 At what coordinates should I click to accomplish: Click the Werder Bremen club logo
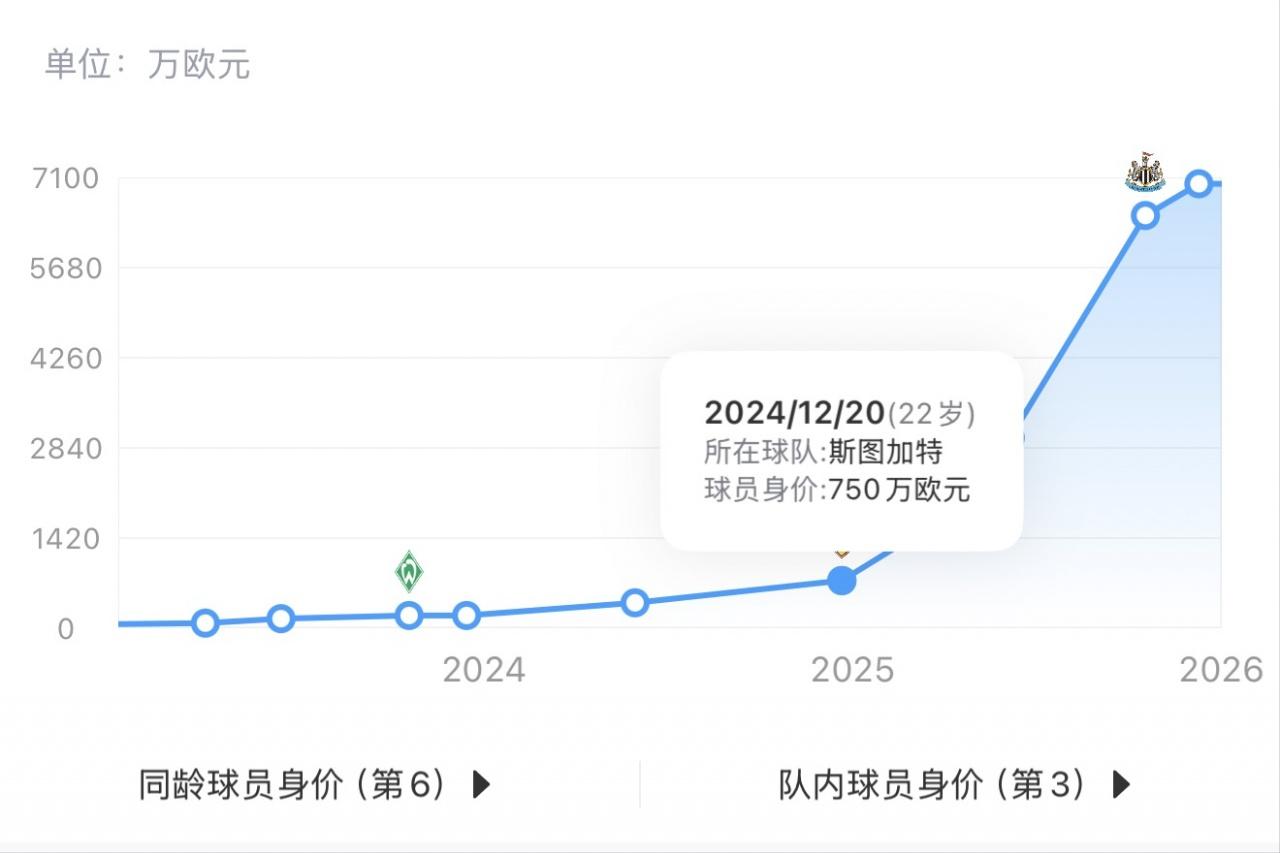(x=409, y=572)
